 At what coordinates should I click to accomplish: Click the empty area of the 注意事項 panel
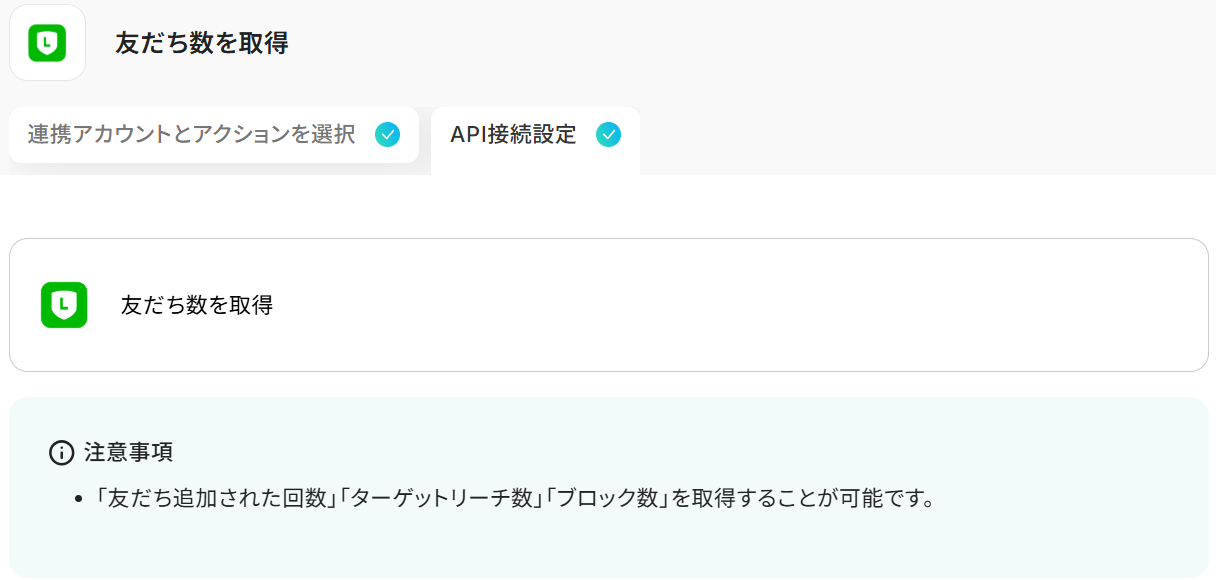[700, 545]
